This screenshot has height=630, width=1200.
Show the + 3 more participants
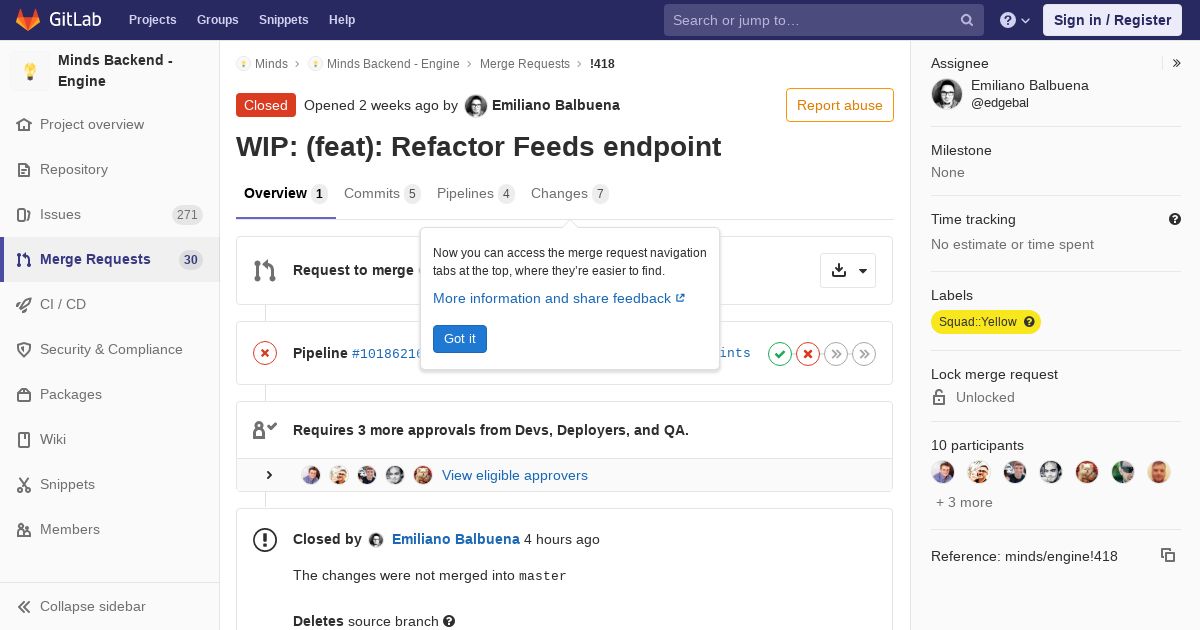(964, 502)
